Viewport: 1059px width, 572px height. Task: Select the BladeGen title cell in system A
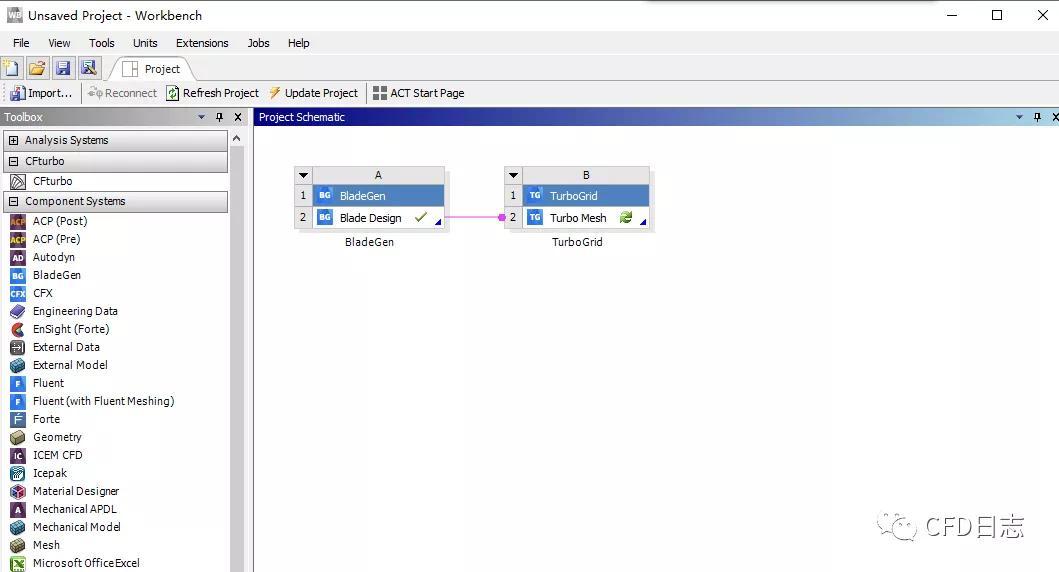coord(378,196)
